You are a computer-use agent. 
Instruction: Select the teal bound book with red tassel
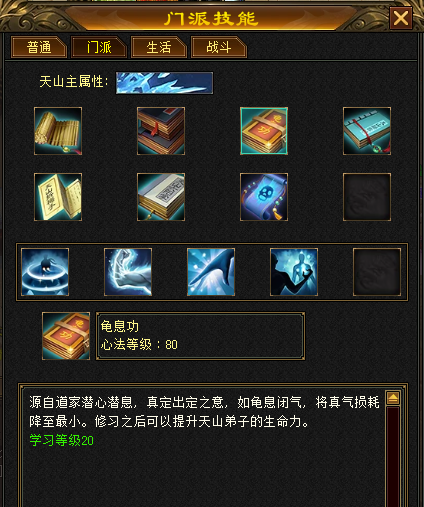pos(367,131)
